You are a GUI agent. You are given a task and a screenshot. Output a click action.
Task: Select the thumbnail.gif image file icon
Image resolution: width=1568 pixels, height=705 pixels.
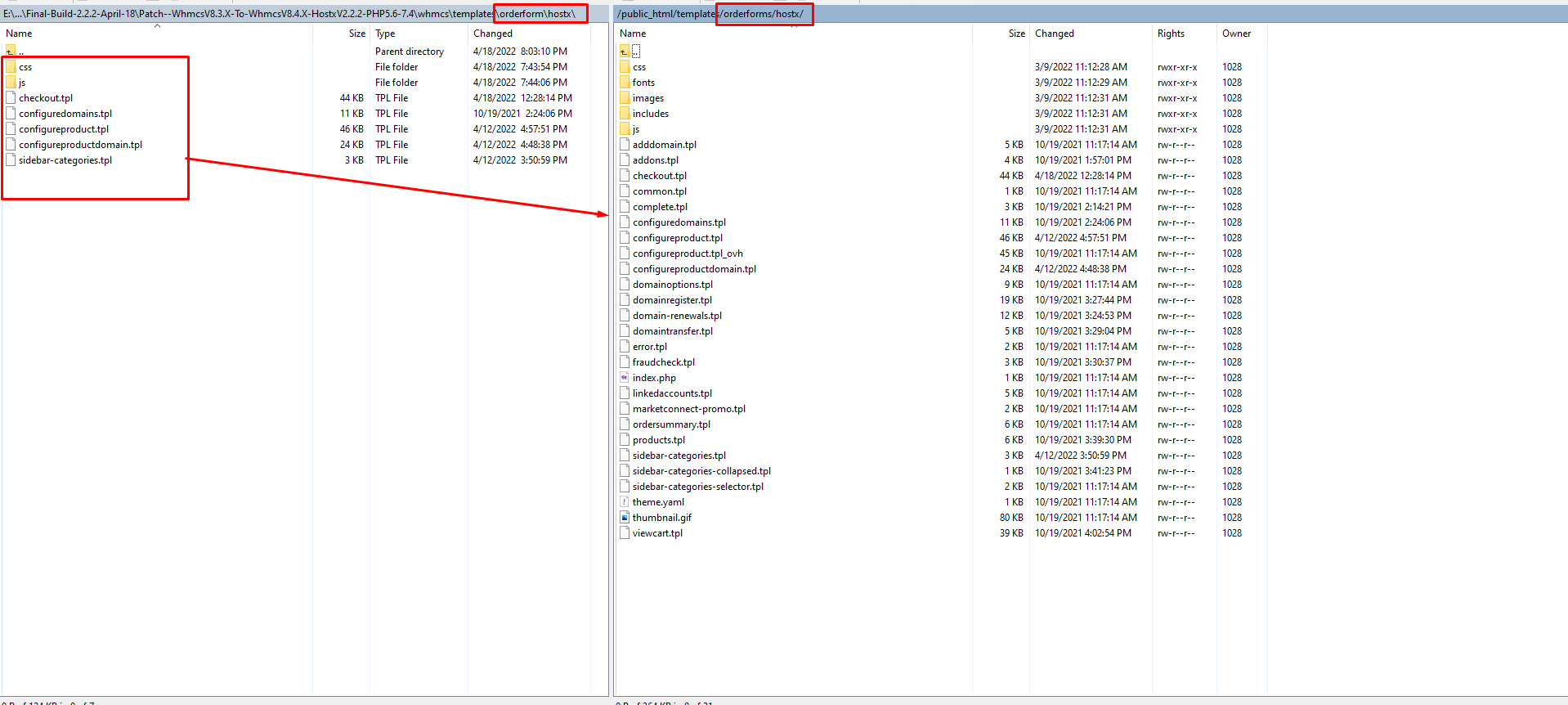pos(625,518)
